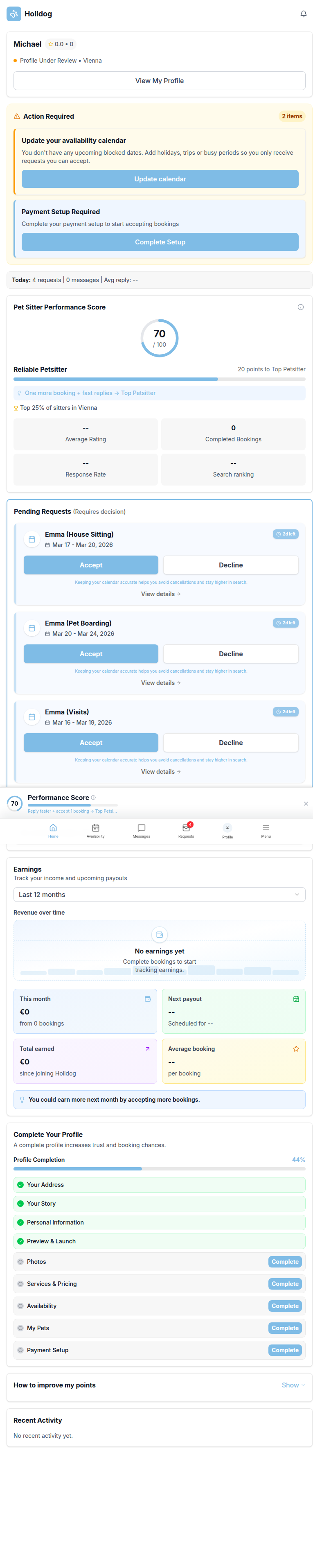Open Profile tab in bottom navigation

click(x=227, y=831)
